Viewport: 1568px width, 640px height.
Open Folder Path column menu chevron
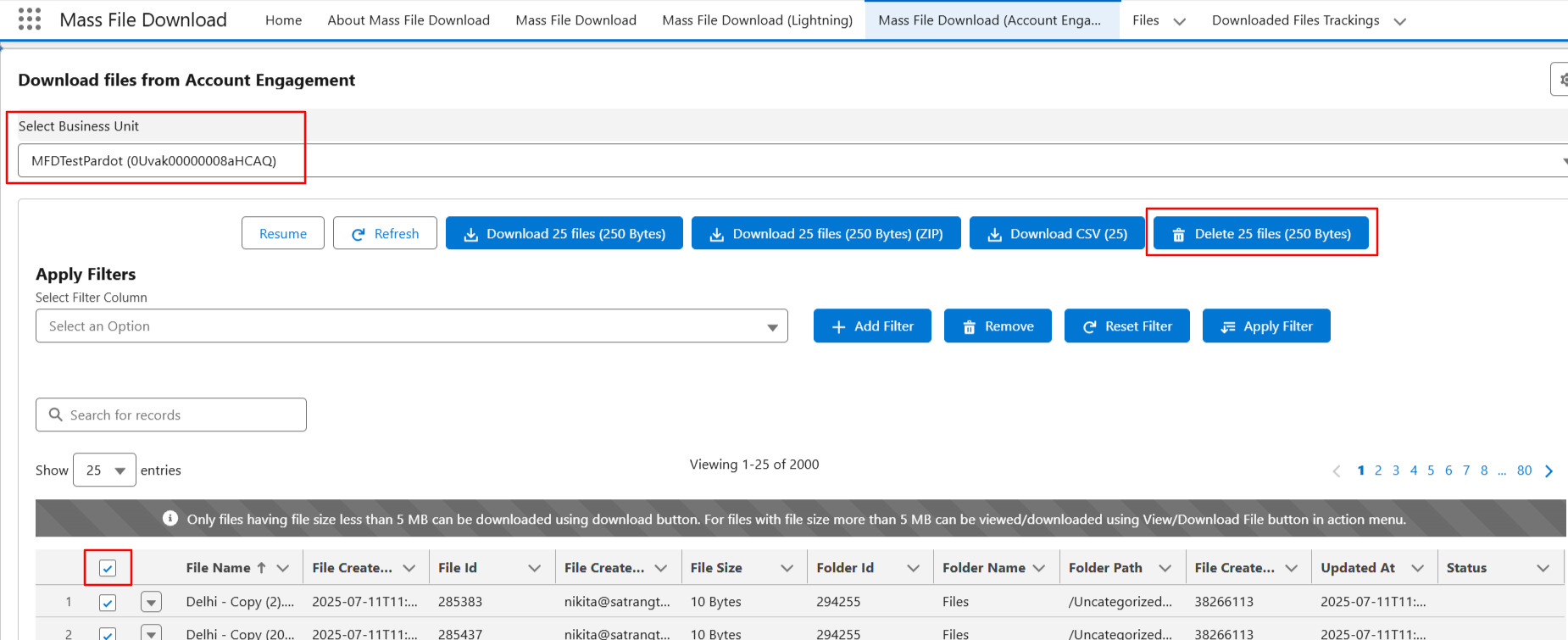coord(1165,568)
